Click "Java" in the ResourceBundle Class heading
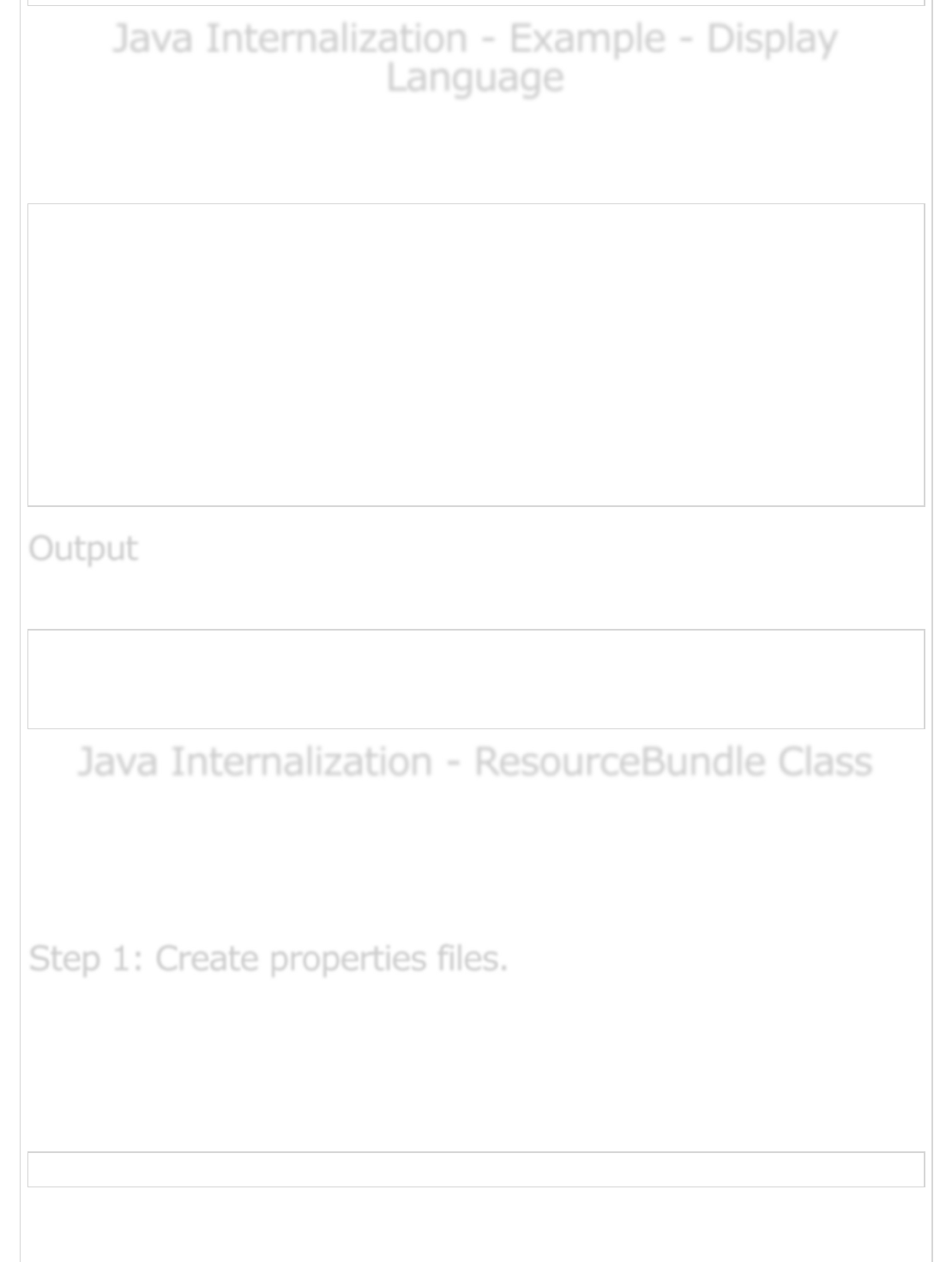Image resolution: width=952 pixels, height=1262 pixels. tap(117, 762)
